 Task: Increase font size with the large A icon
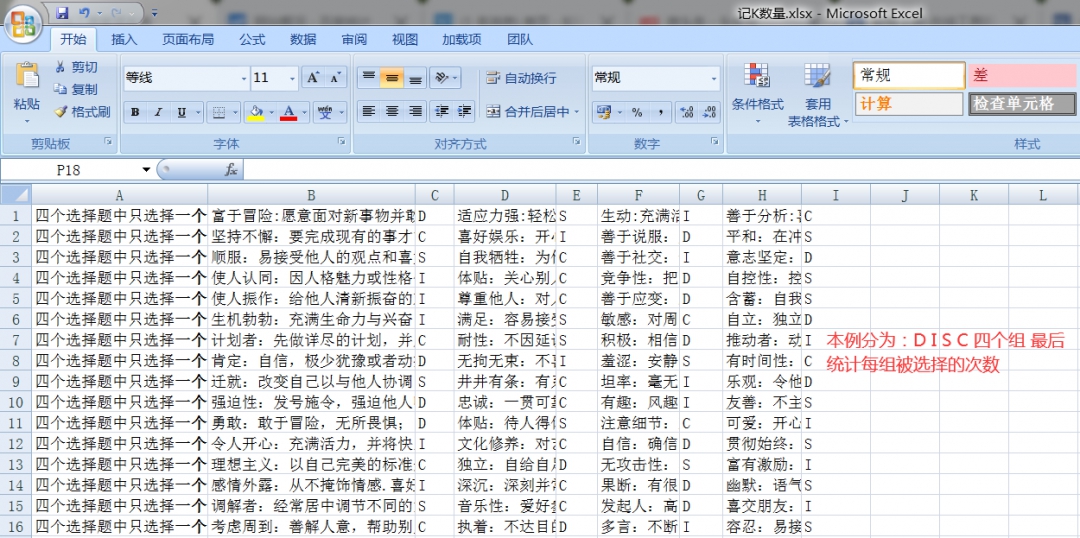(312, 78)
